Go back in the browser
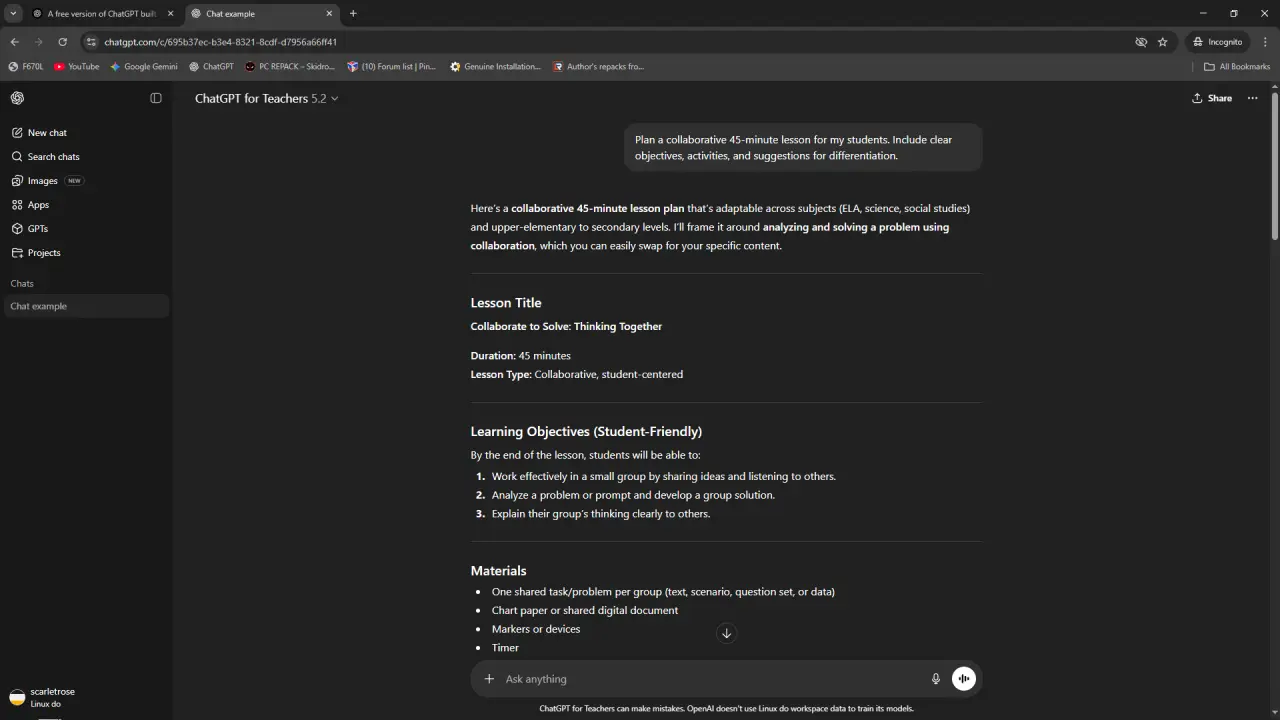 (x=14, y=42)
